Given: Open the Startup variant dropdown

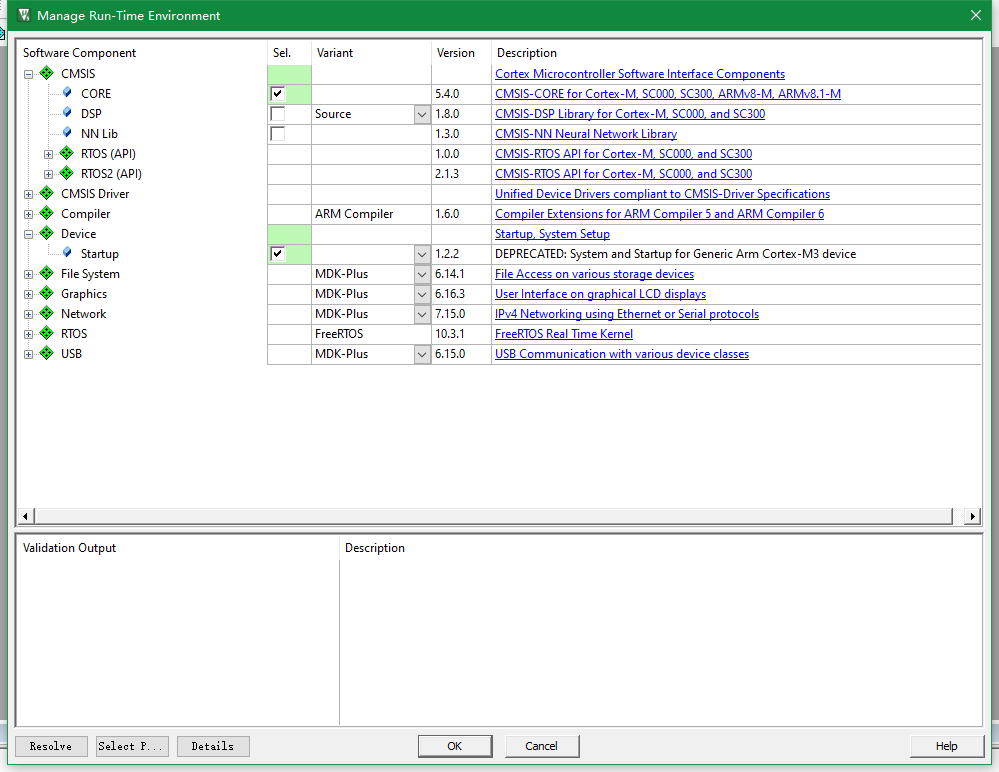Looking at the screenshot, I should tap(422, 254).
